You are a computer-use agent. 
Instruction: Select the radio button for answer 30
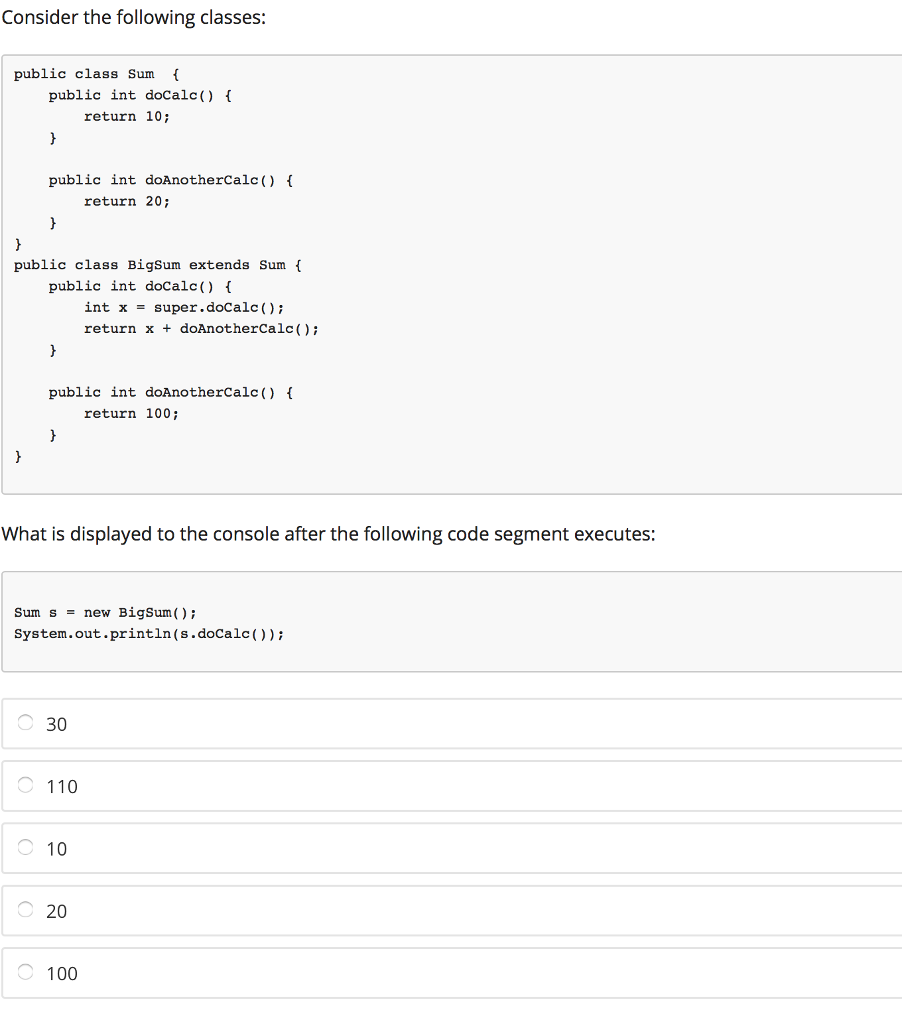pos(25,723)
